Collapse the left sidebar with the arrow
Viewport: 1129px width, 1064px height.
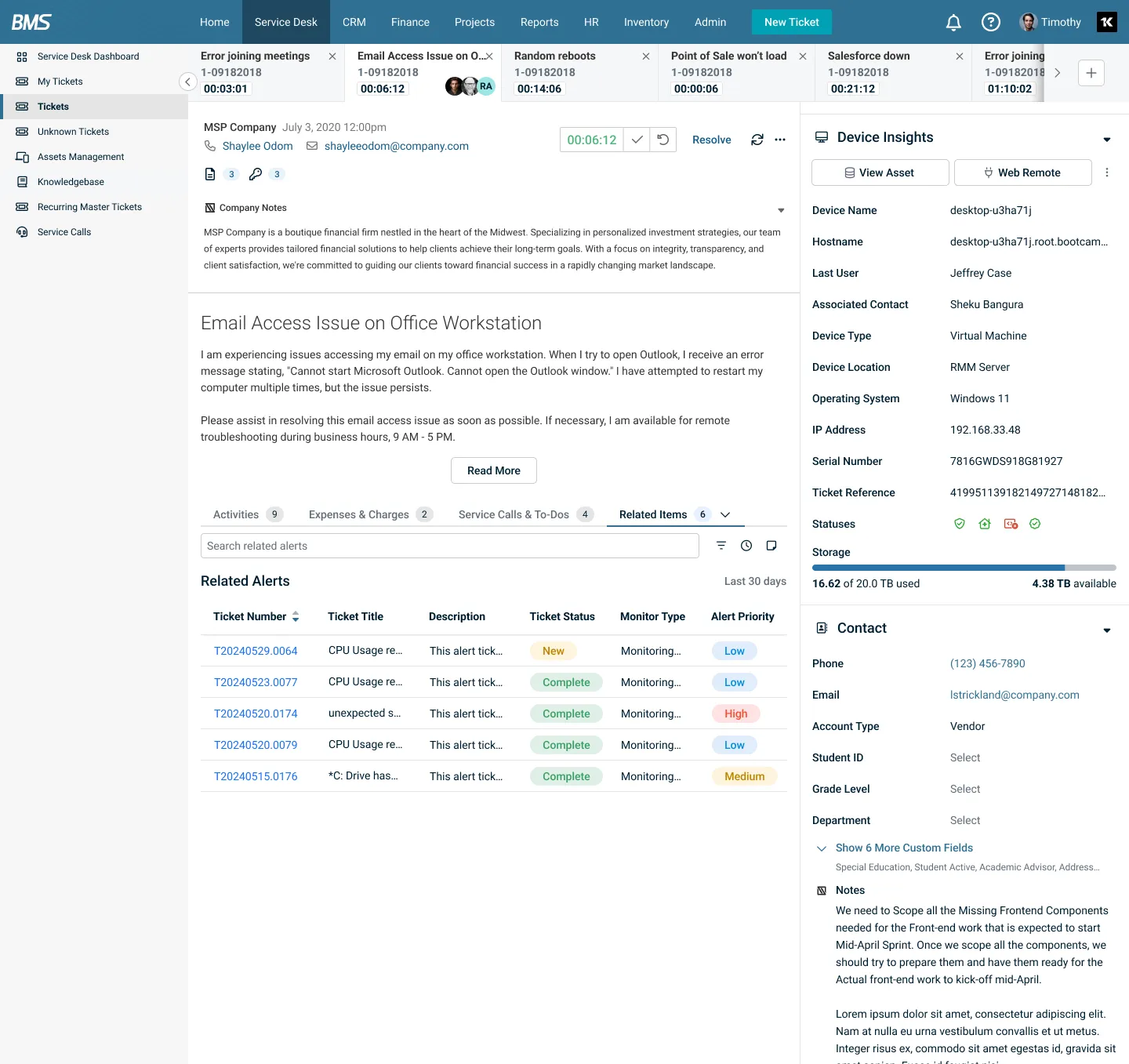(x=187, y=82)
